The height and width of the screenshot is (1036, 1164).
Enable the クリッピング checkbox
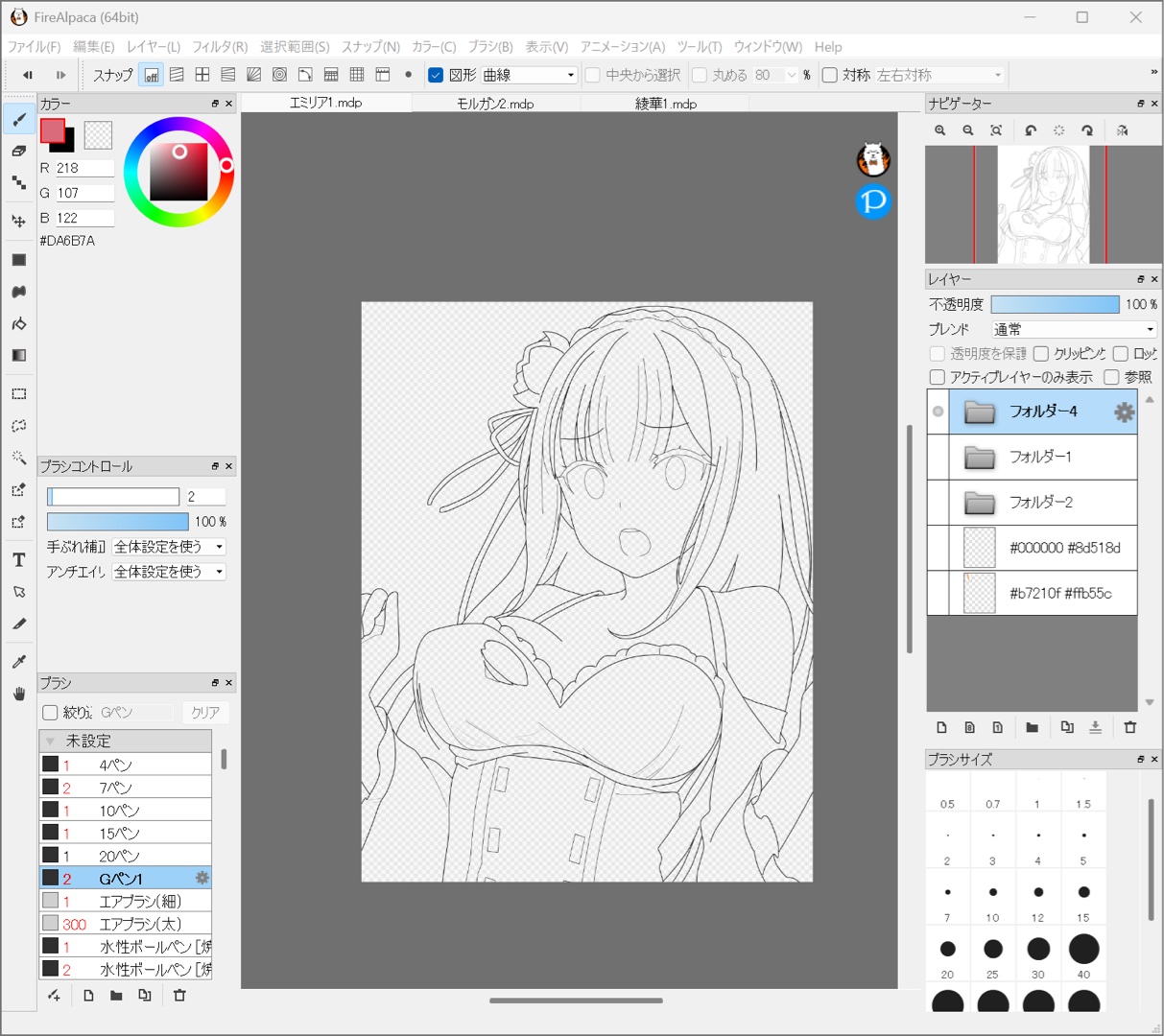pos(1041,354)
